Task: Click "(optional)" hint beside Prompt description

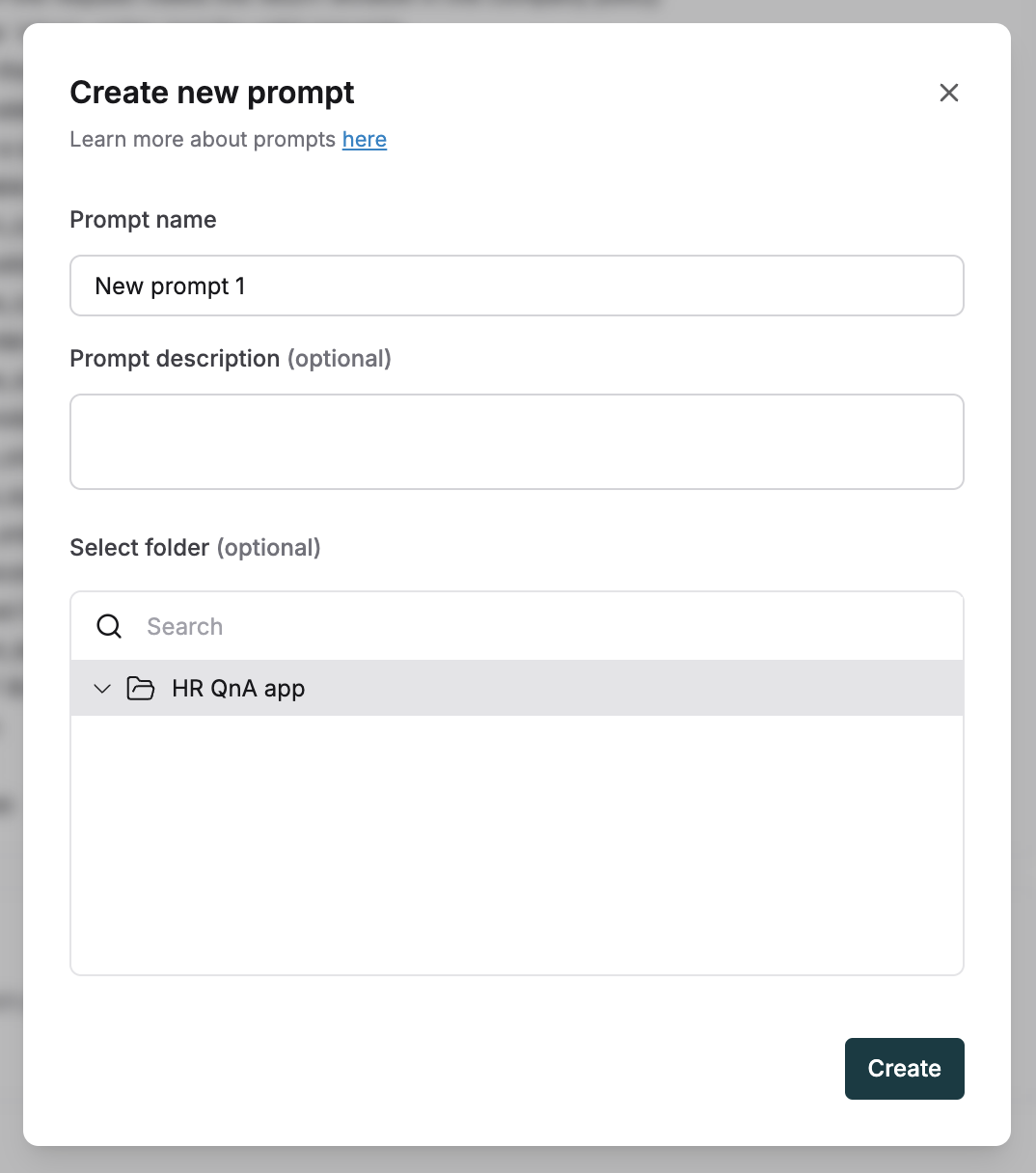Action: 340,359
